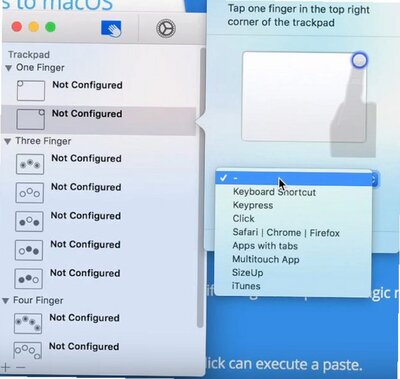Select the one finger top-left corner tap gesture
This screenshot has height=379, width=400.
[x=30, y=90]
